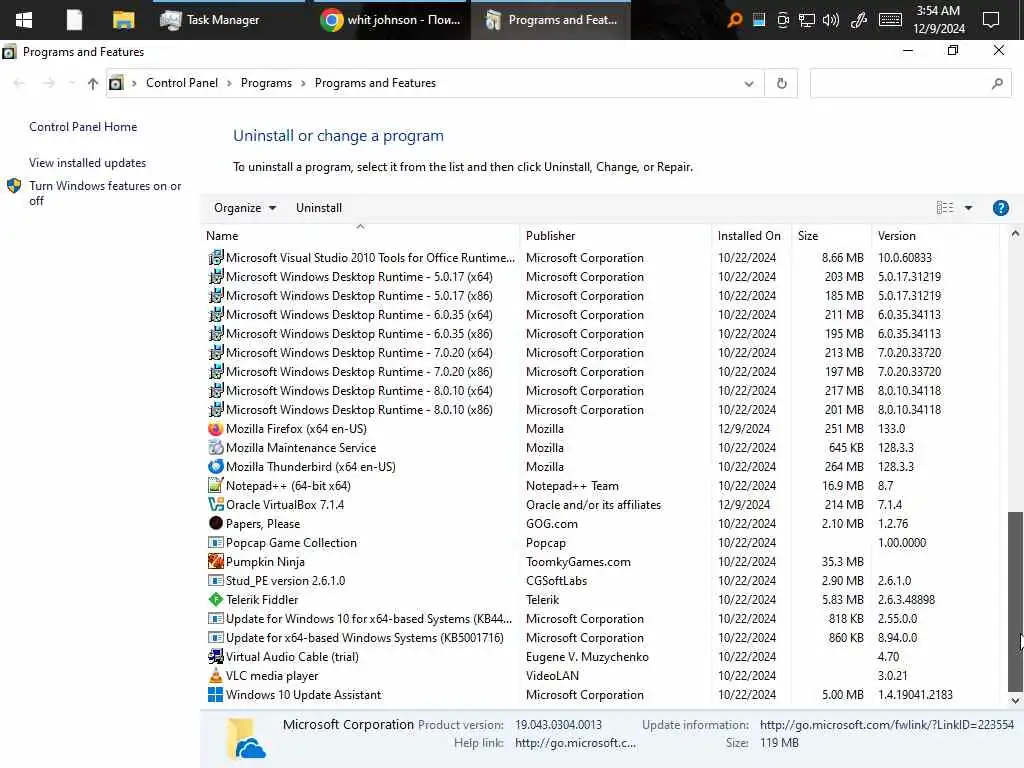The height and width of the screenshot is (768, 1024).
Task: Go up one level with Up arrow
Action: click(93, 84)
